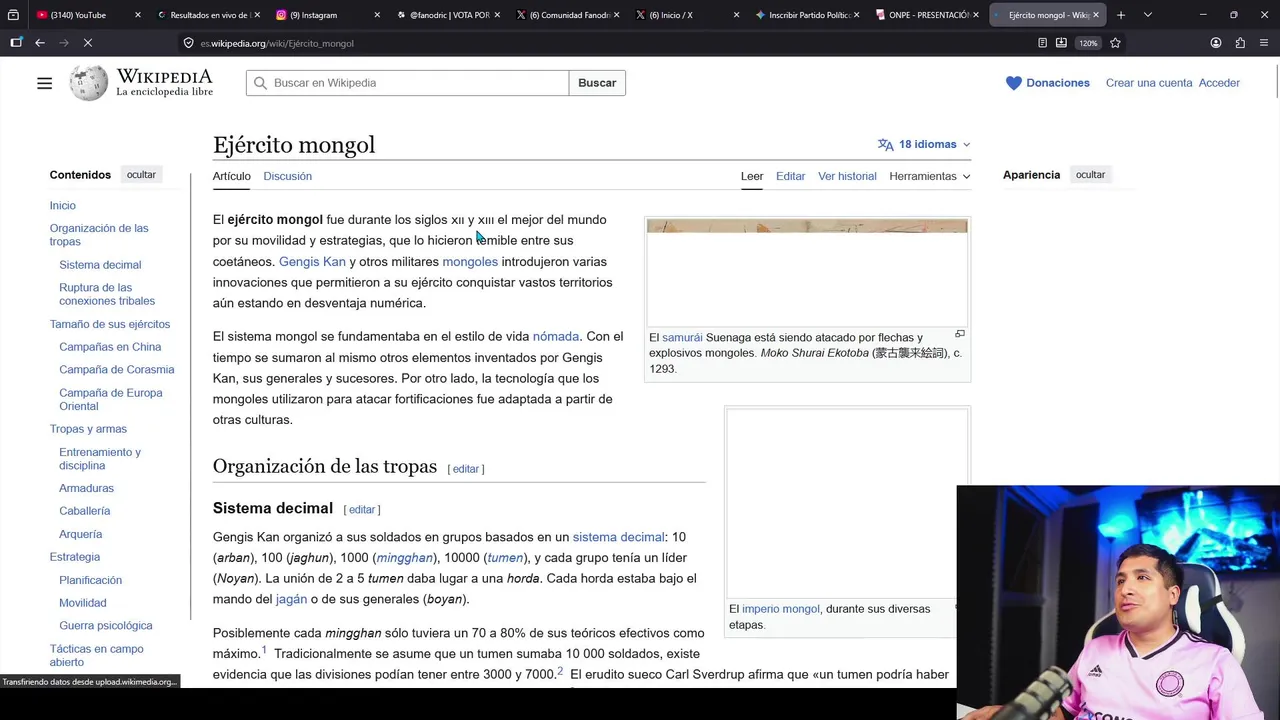Follow the sistema decimal link in Sistema decimal section
The image size is (1280, 720).
[619, 537]
